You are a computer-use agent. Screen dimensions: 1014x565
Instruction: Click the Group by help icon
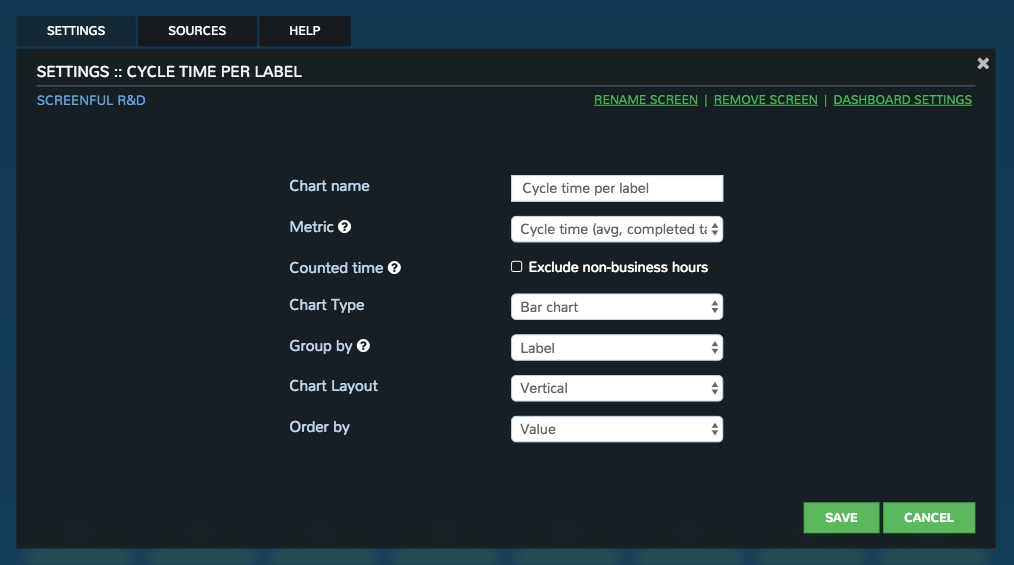pyautogui.click(x=363, y=346)
